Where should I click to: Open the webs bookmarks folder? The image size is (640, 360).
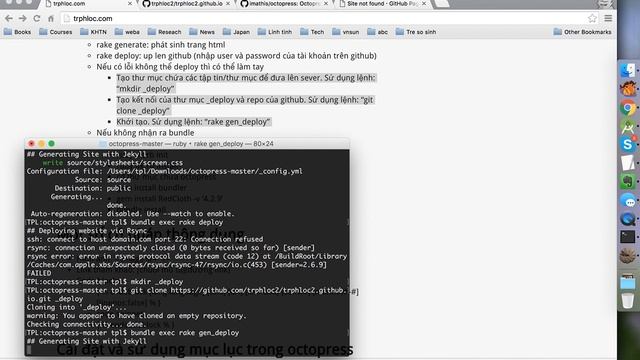(x=127, y=32)
